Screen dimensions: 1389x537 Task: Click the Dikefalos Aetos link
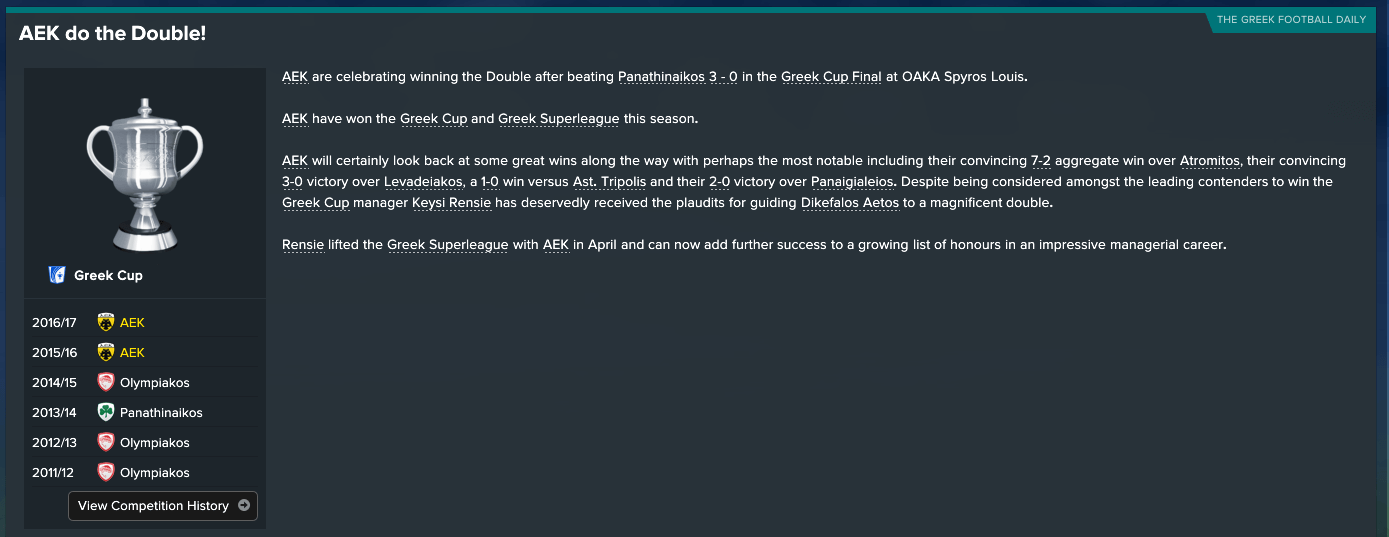[850, 203]
